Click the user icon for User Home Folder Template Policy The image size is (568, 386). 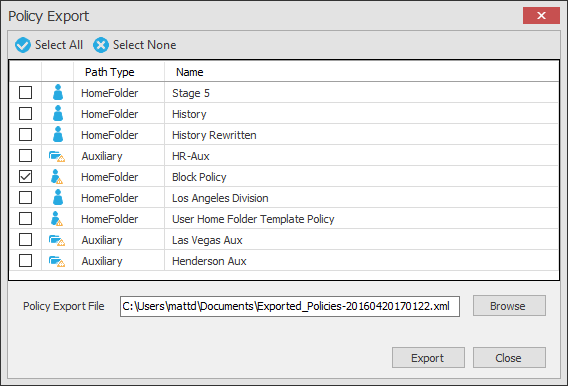click(x=57, y=219)
